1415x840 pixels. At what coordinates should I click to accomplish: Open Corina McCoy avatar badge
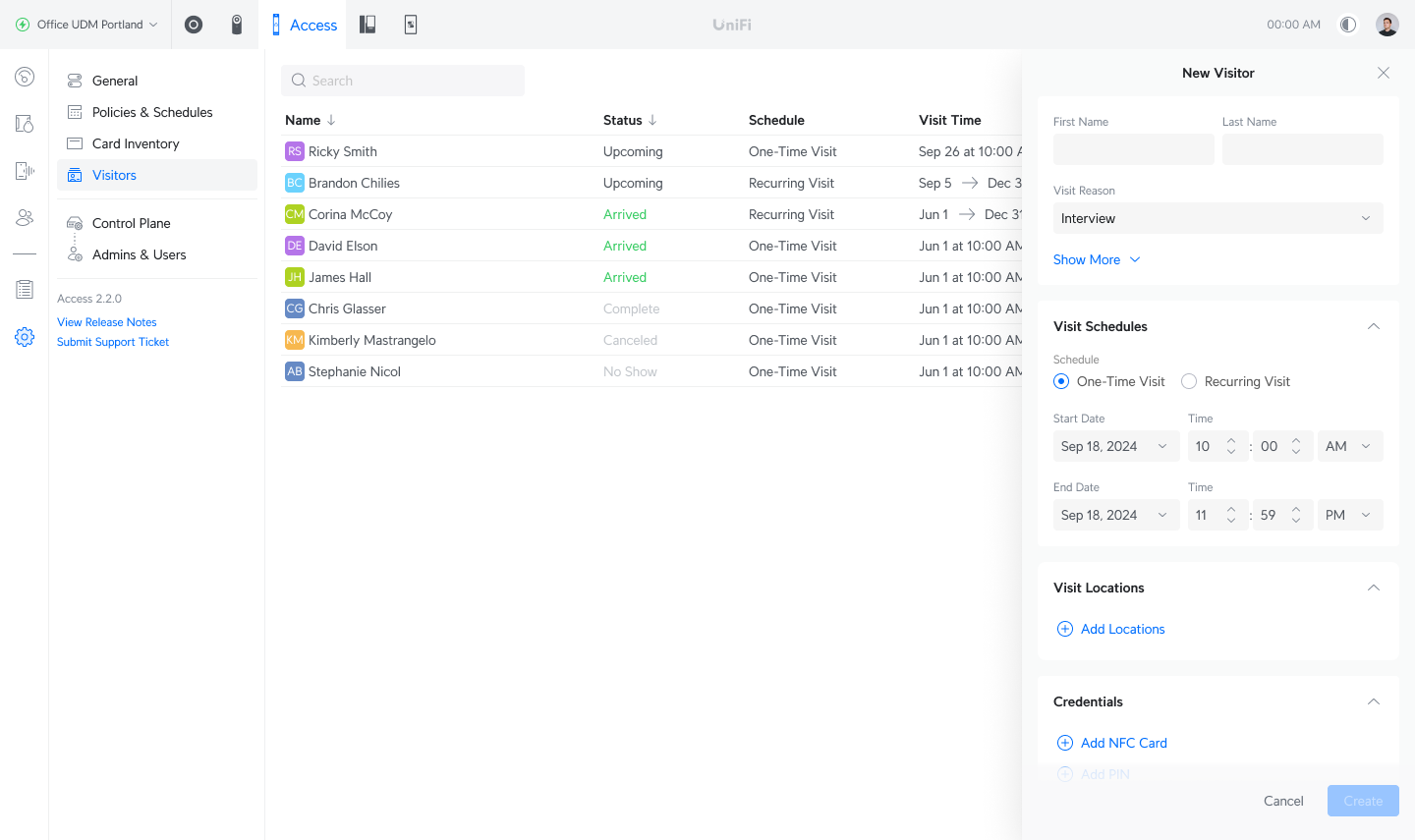[295, 214]
